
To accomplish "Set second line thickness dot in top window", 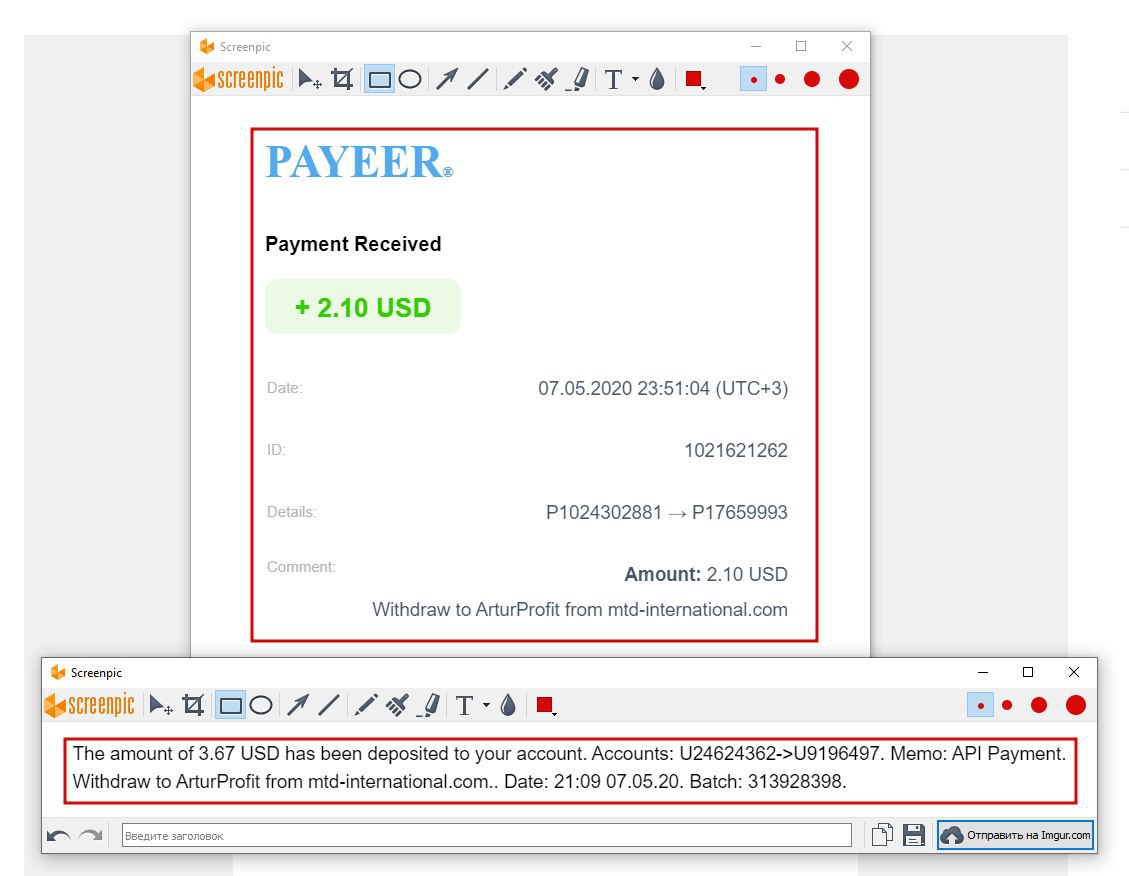I will pos(781,79).
